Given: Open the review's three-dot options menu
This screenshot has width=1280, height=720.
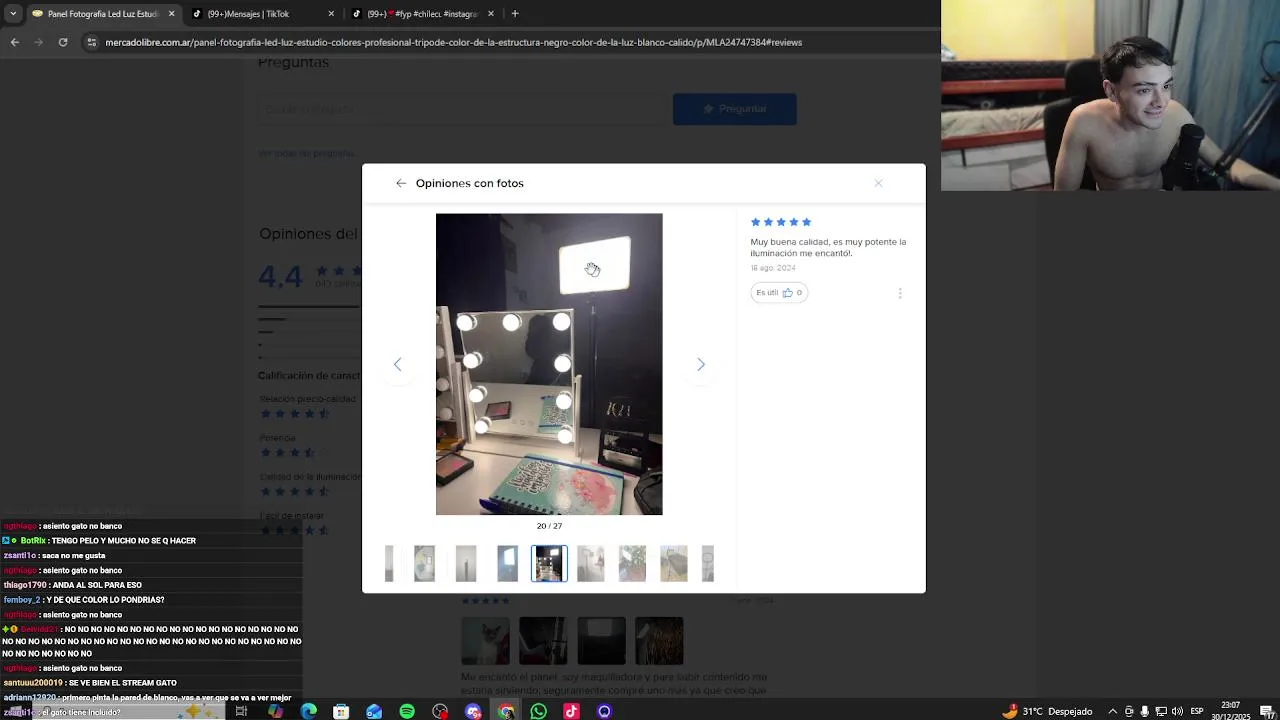Looking at the screenshot, I should point(900,293).
